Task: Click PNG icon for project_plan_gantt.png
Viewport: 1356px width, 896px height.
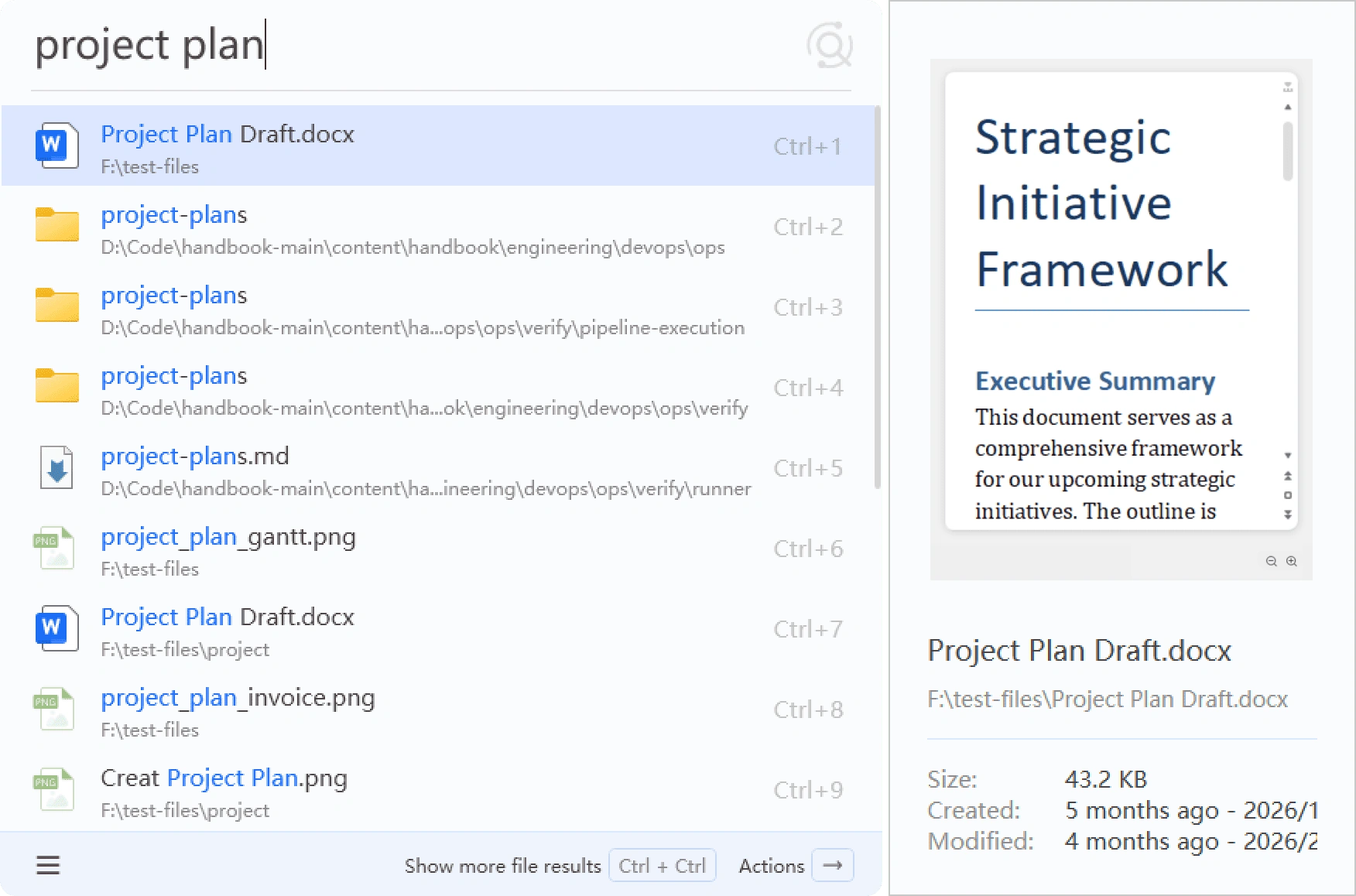Action: (53, 548)
